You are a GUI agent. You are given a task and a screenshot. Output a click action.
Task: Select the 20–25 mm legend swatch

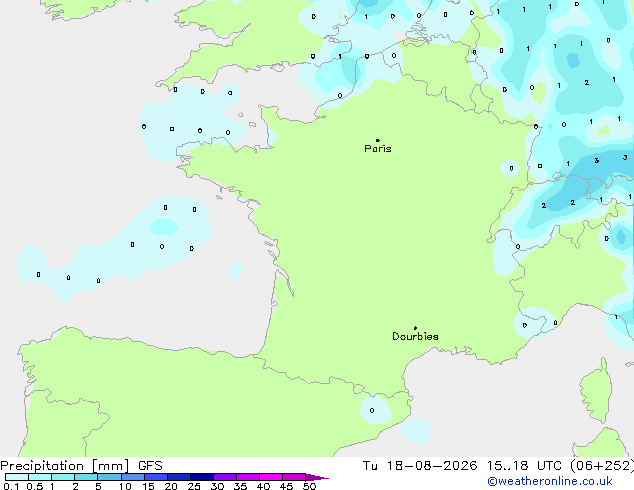click(x=179, y=477)
